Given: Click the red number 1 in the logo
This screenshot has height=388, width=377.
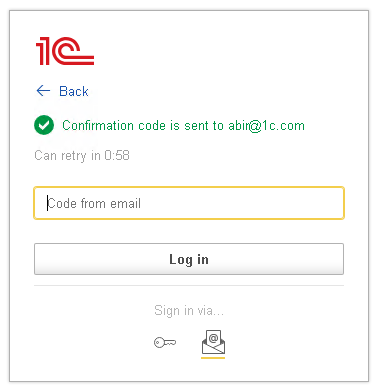Looking at the screenshot, I should (43, 51).
